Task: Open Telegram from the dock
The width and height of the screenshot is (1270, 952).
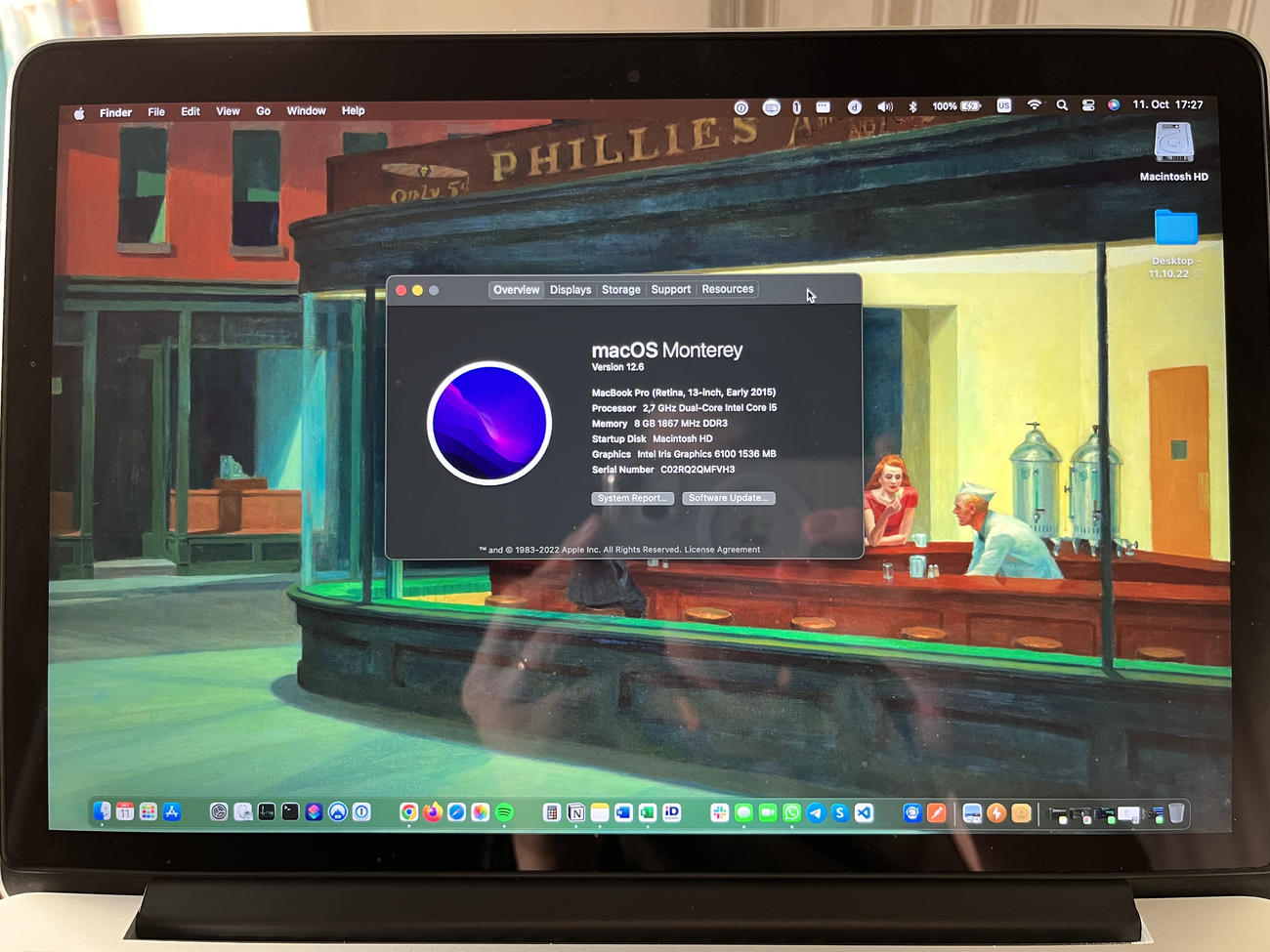Action: click(816, 812)
